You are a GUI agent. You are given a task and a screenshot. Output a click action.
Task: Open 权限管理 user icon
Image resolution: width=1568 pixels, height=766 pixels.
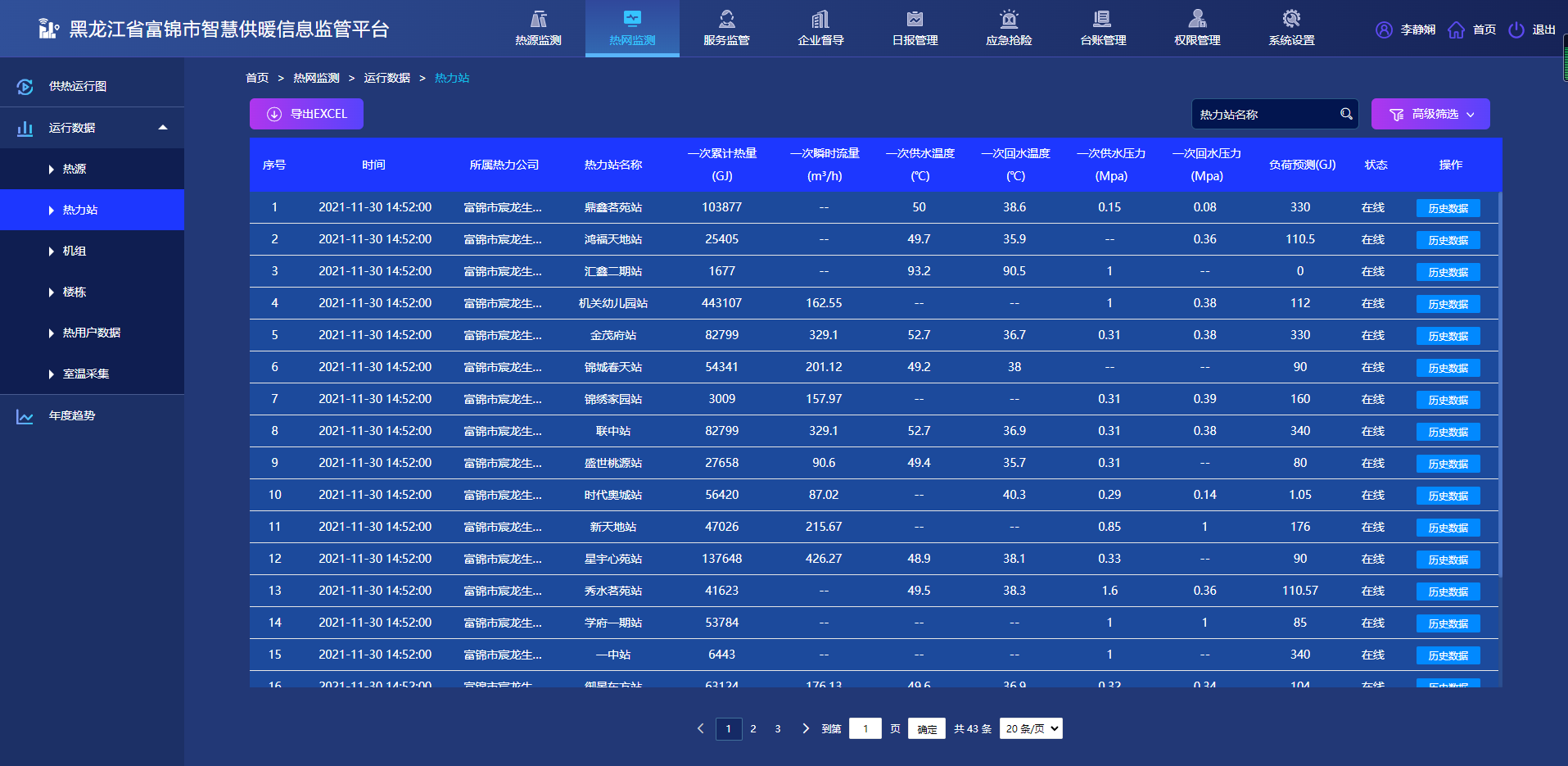1197,19
